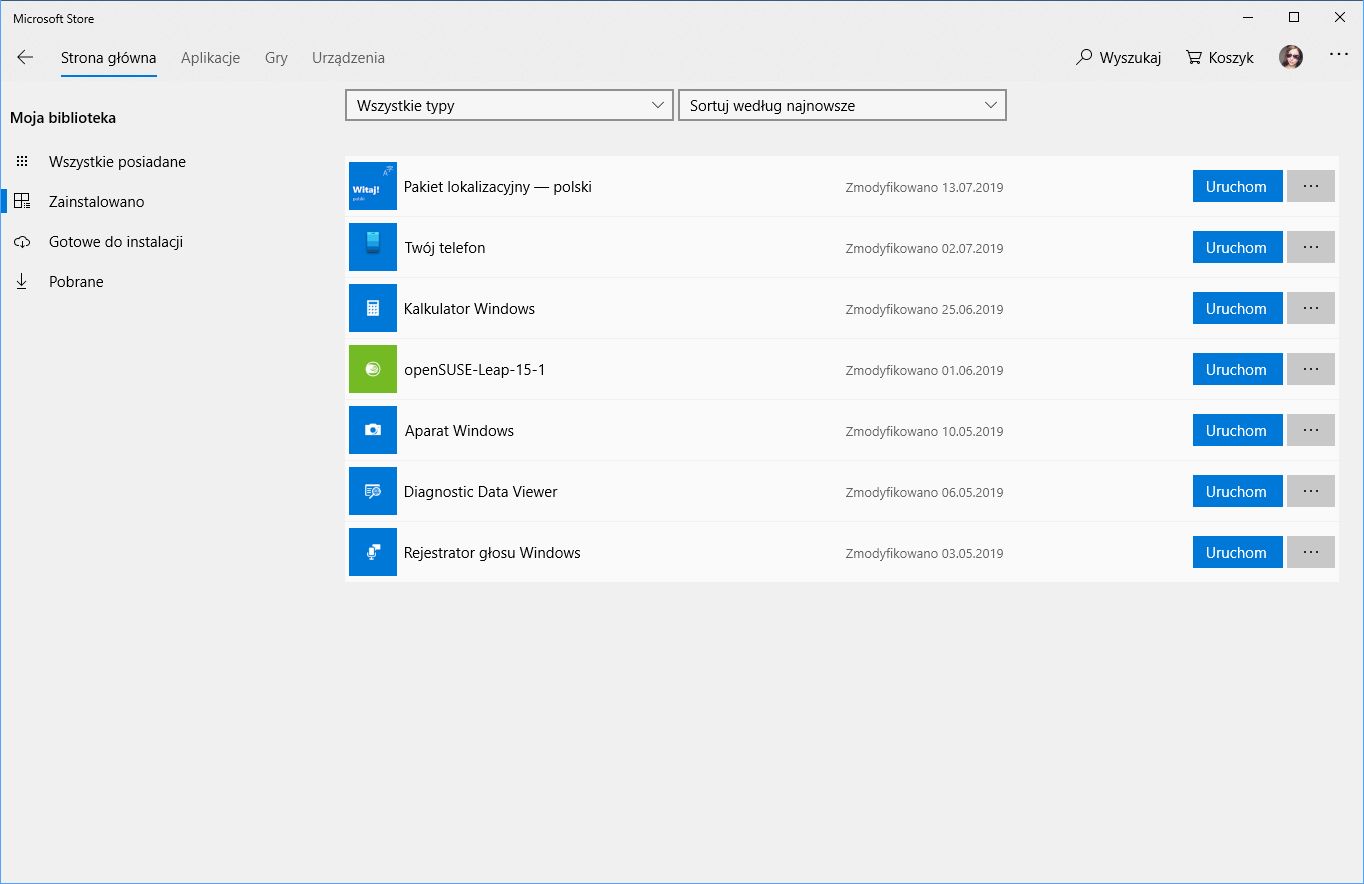Click the 'openSUSE-Leap-15-1' app name

474,370
